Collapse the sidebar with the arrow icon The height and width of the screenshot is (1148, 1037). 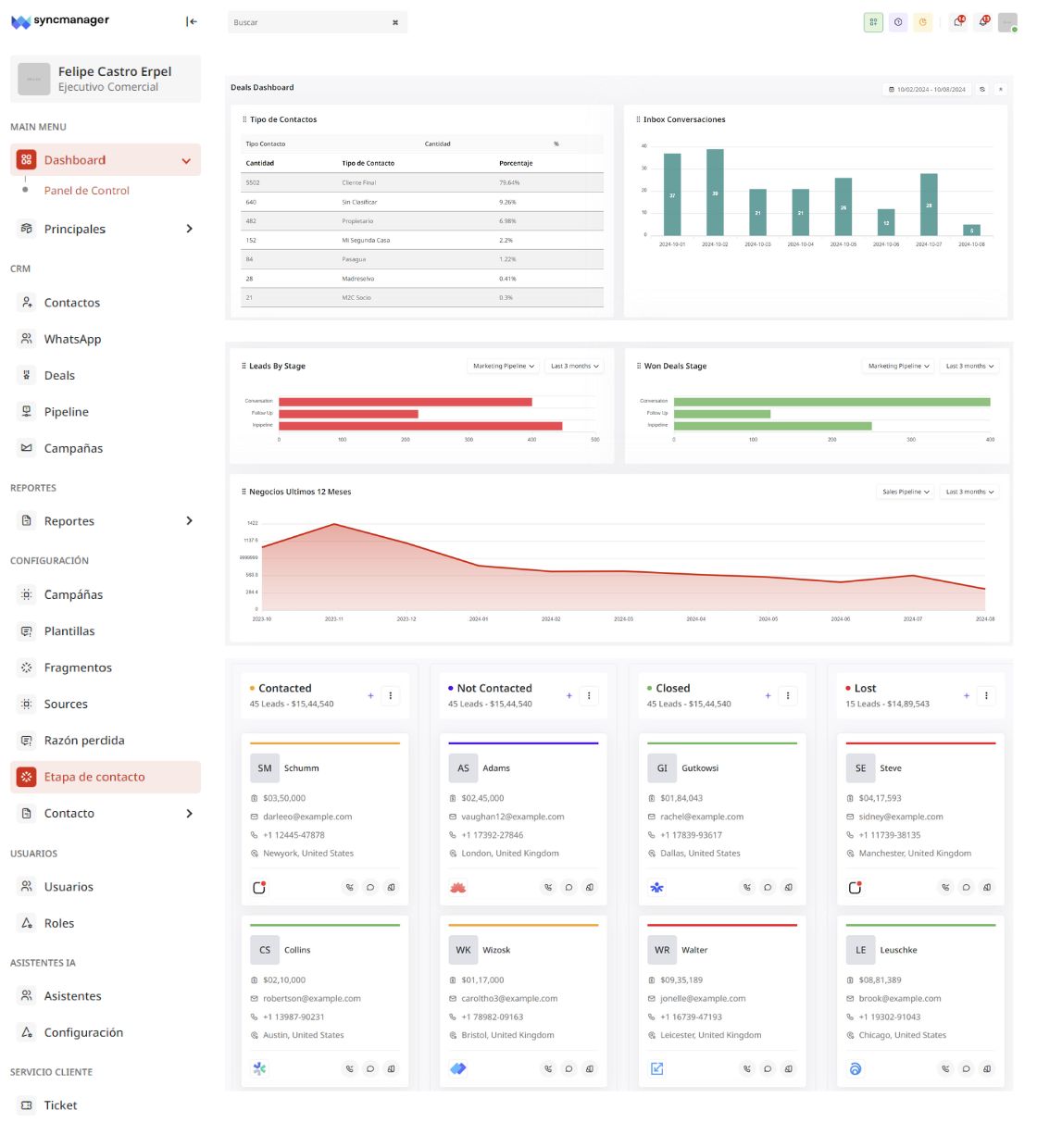[192, 21]
